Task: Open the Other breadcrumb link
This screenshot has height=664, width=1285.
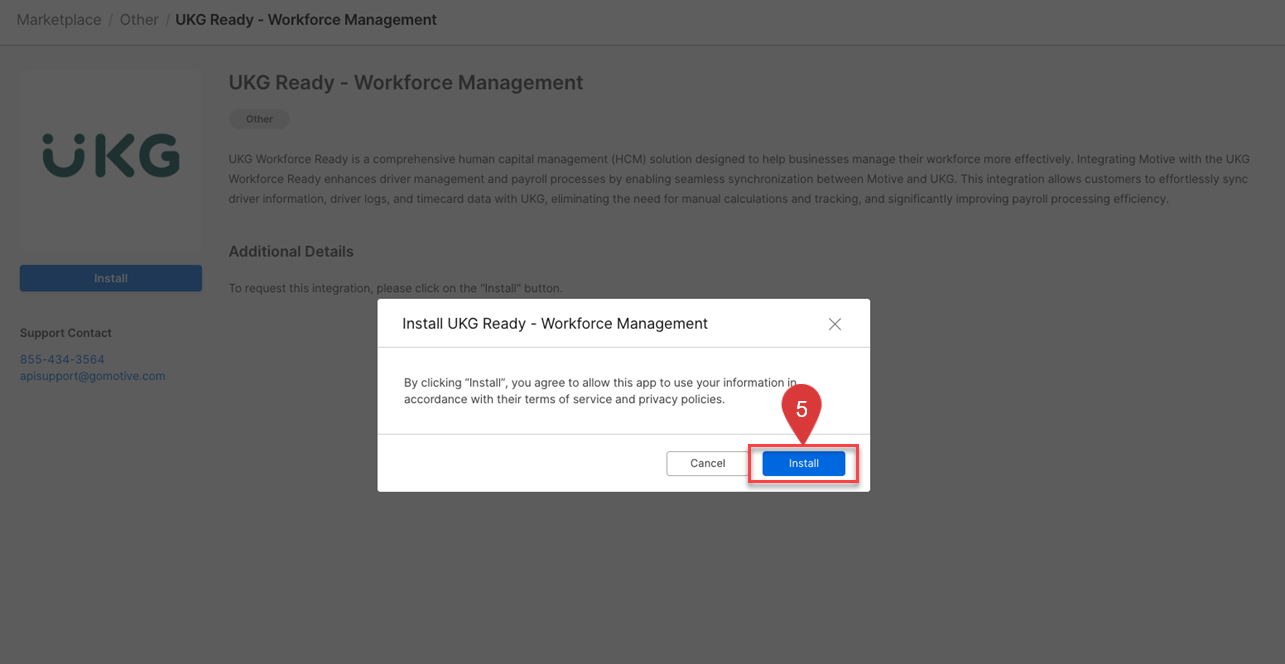Action: tap(139, 19)
